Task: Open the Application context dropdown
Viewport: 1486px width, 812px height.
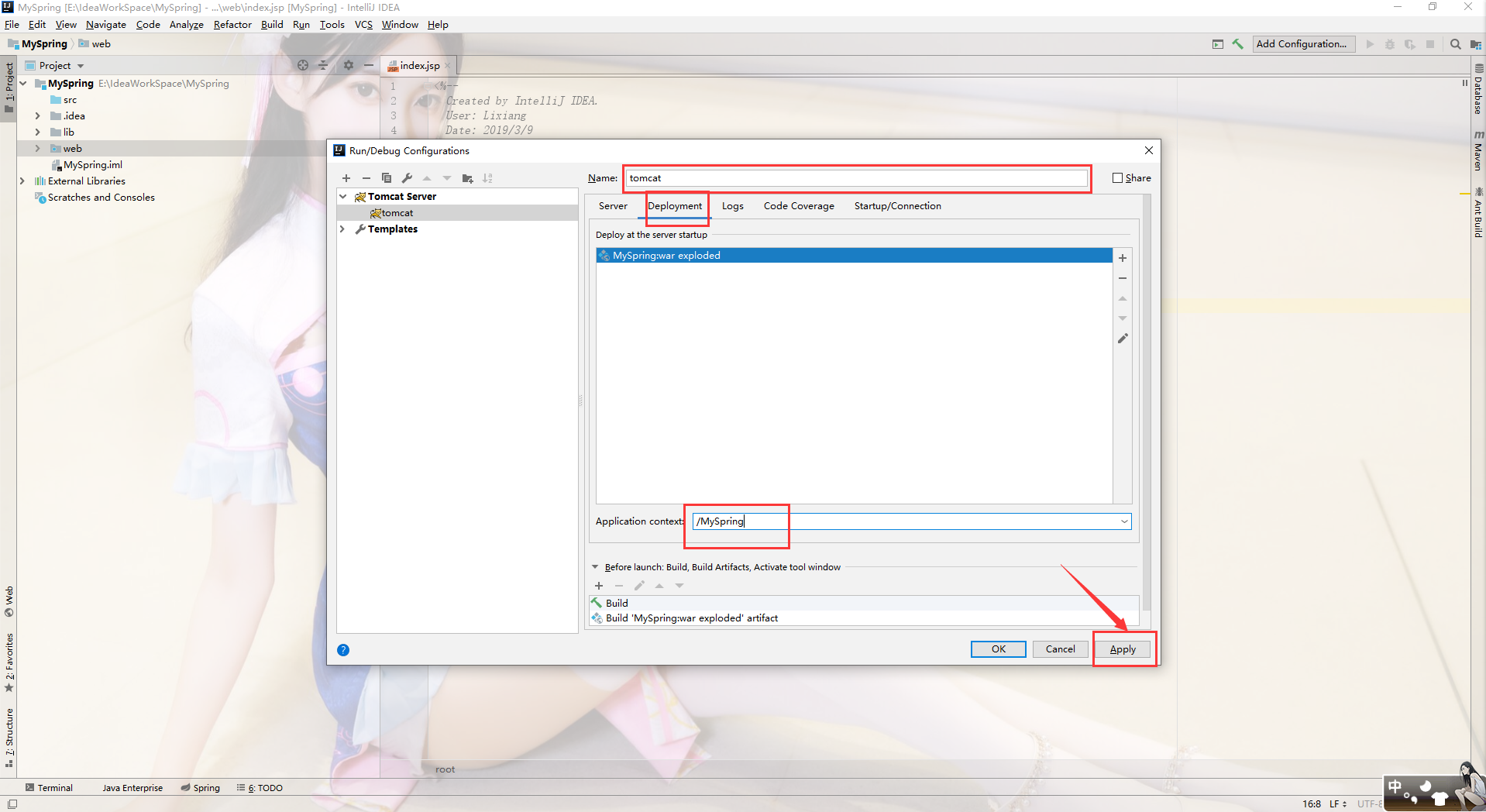Action: pyautogui.click(x=1124, y=521)
